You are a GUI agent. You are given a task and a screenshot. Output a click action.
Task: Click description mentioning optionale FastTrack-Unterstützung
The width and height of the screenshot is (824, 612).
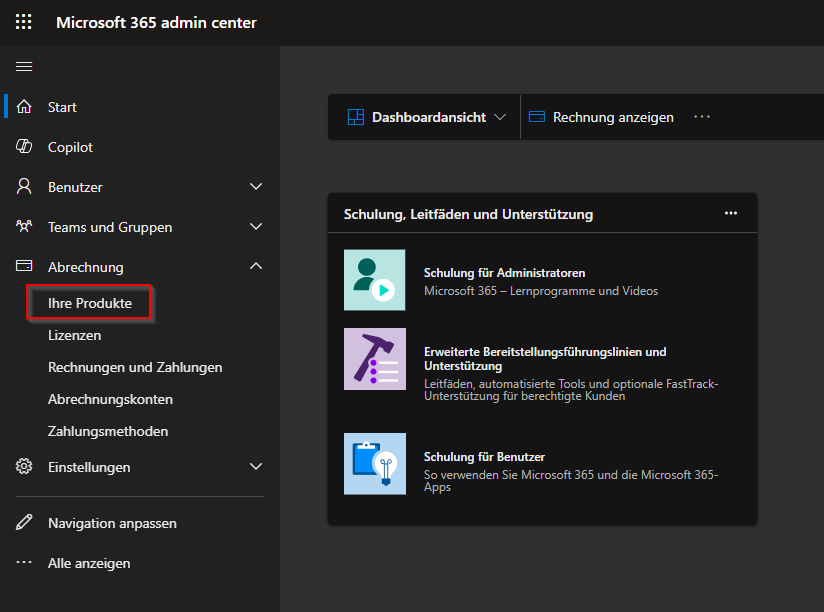571,390
